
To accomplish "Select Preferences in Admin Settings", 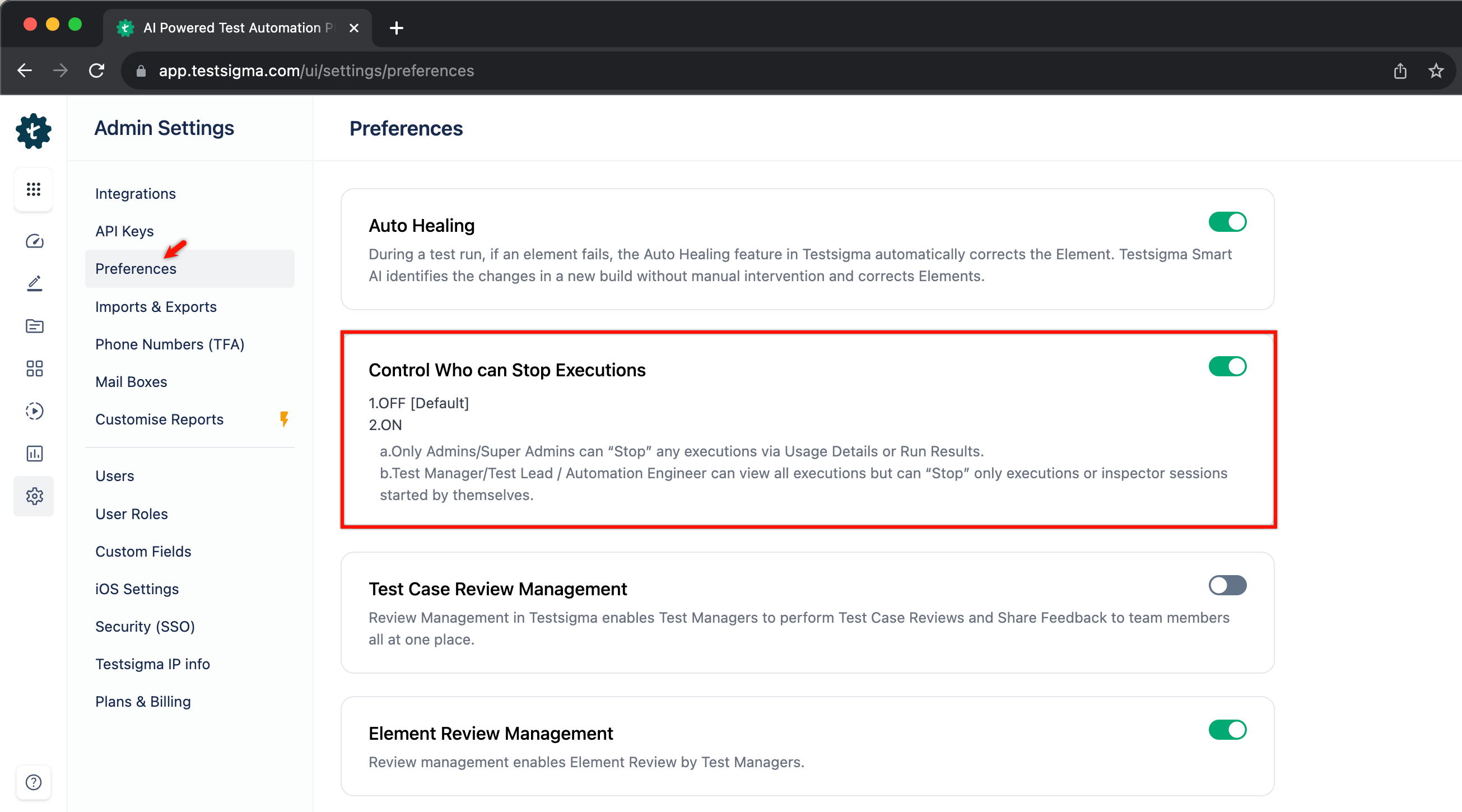I will click(x=189, y=268).
